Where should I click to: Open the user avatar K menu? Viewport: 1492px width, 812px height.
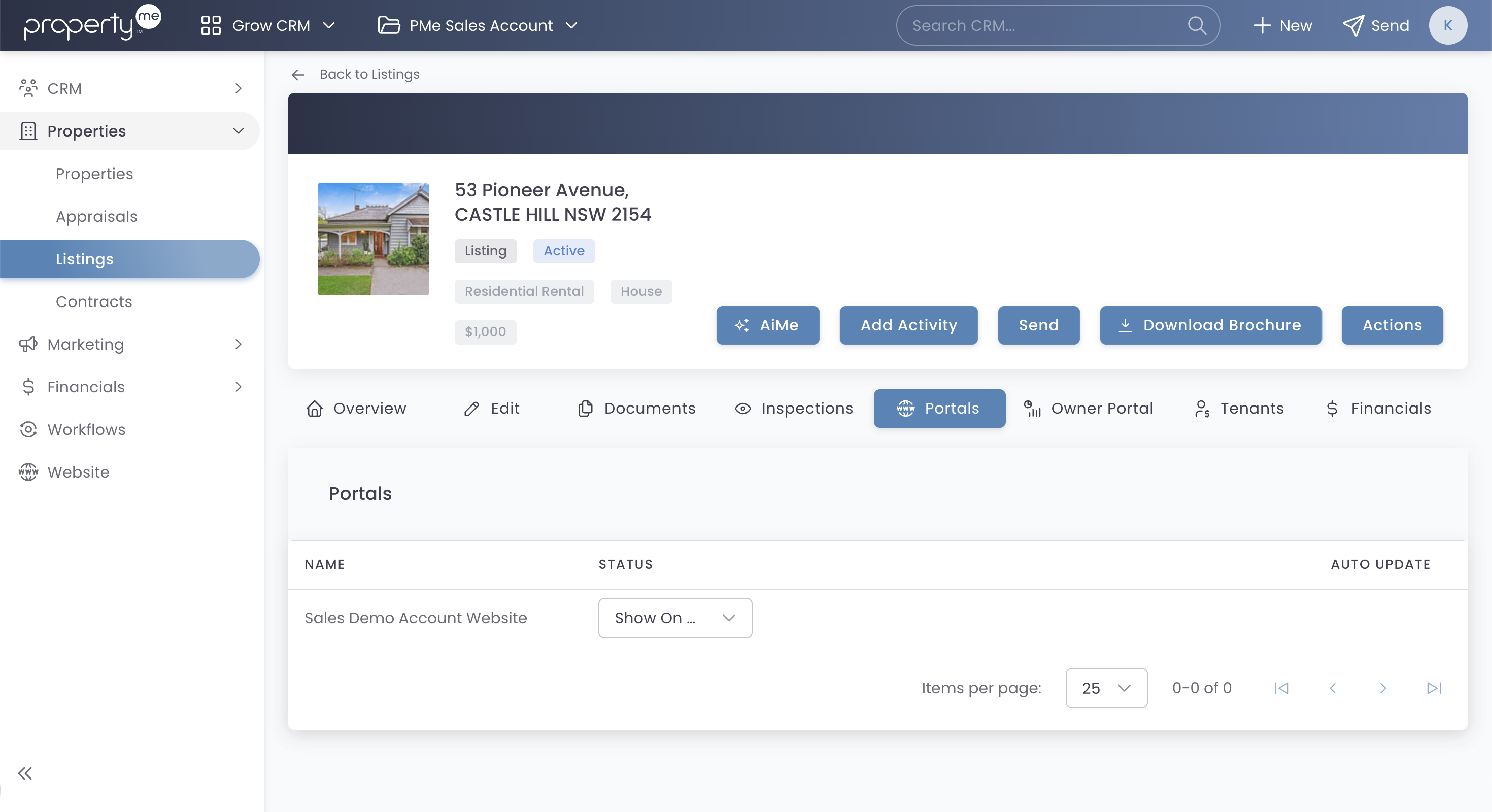click(x=1447, y=25)
